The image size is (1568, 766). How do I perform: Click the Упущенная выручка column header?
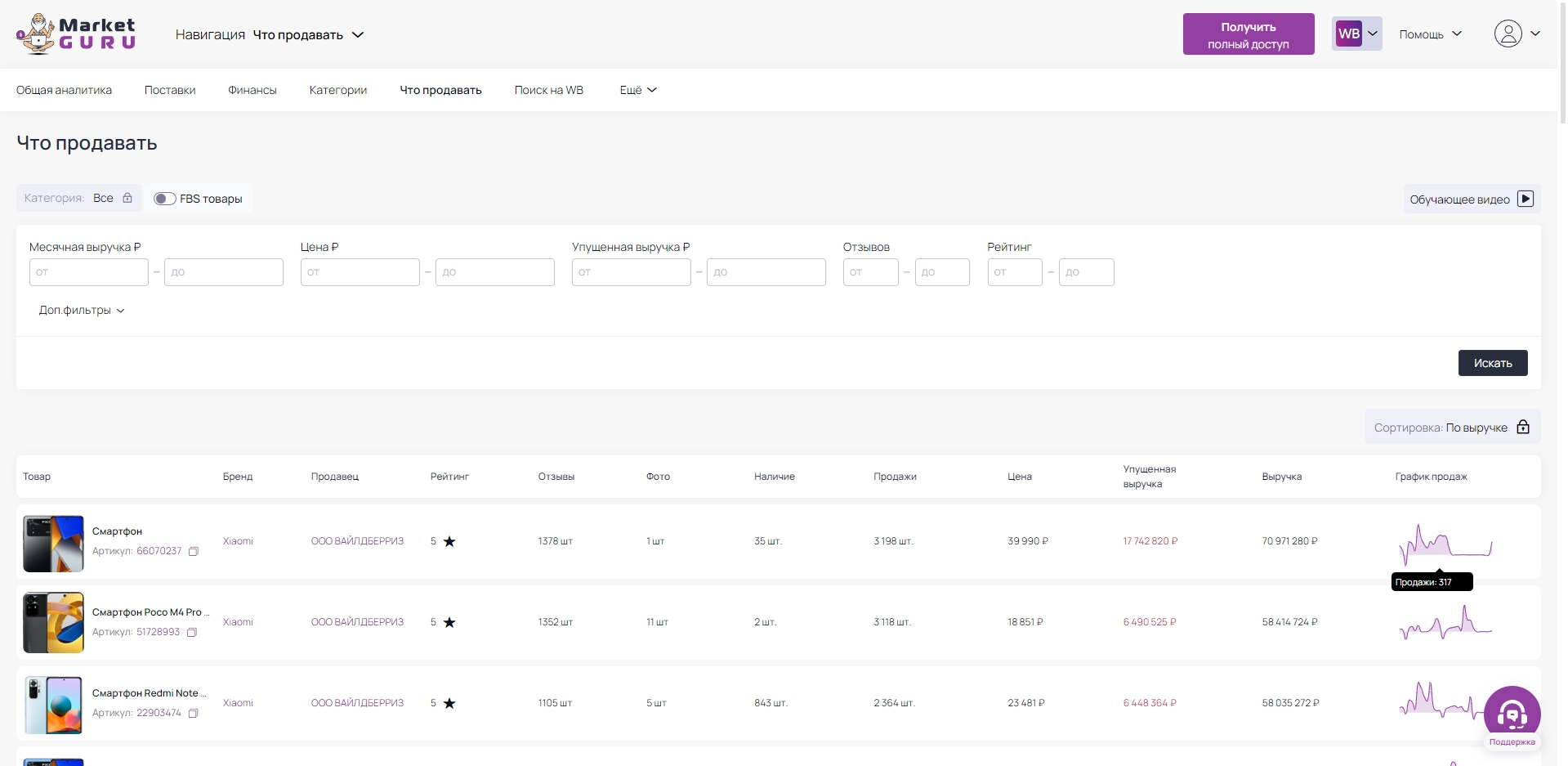[x=1150, y=477]
